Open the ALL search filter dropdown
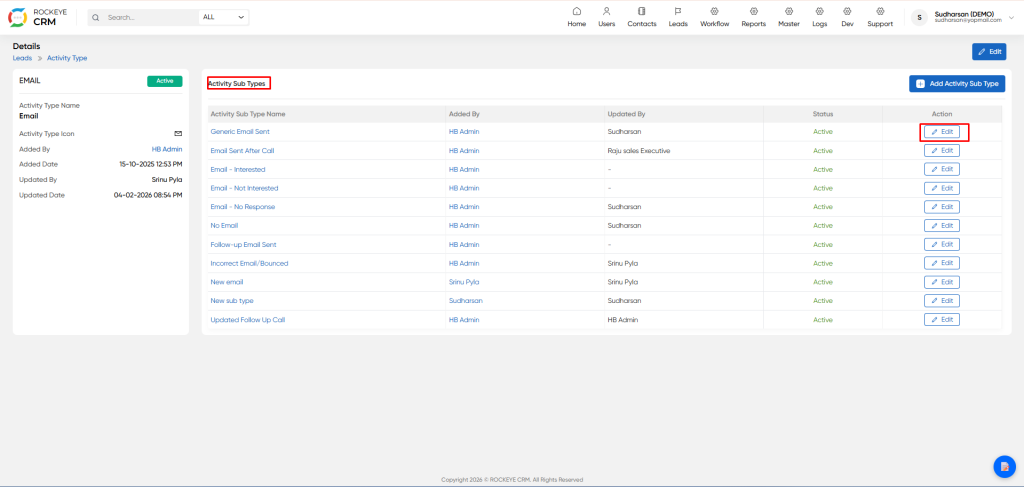 click(223, 18)
